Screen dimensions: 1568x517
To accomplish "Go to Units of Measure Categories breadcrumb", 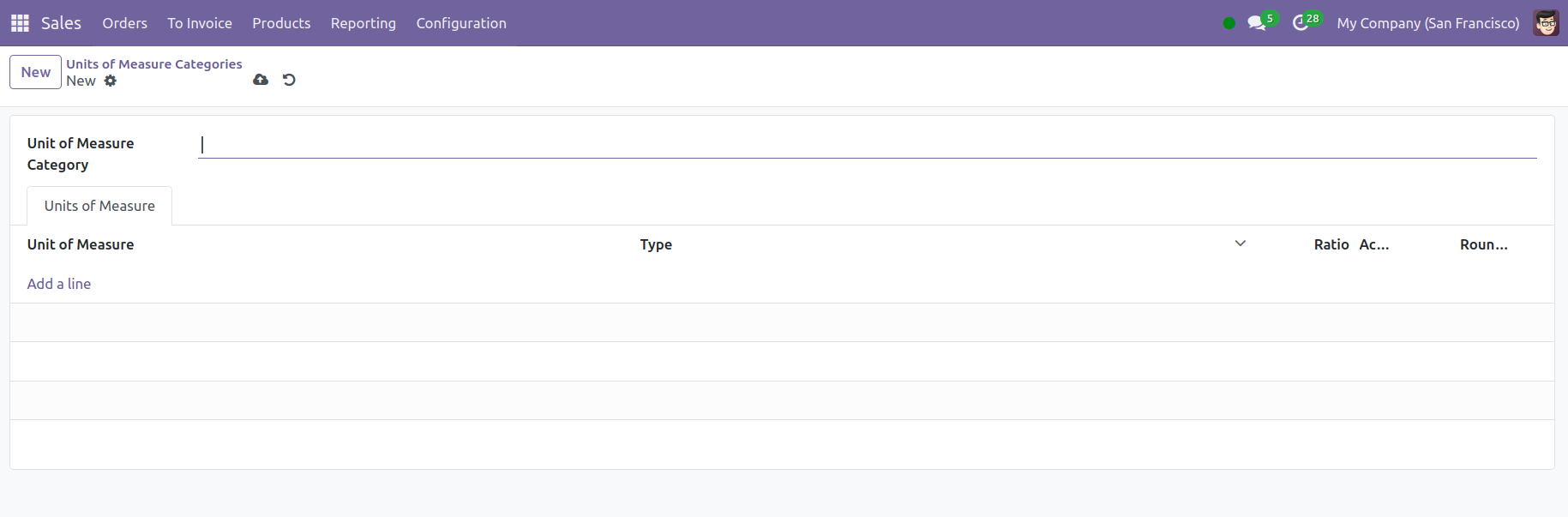I will click(x=154, y=64).
